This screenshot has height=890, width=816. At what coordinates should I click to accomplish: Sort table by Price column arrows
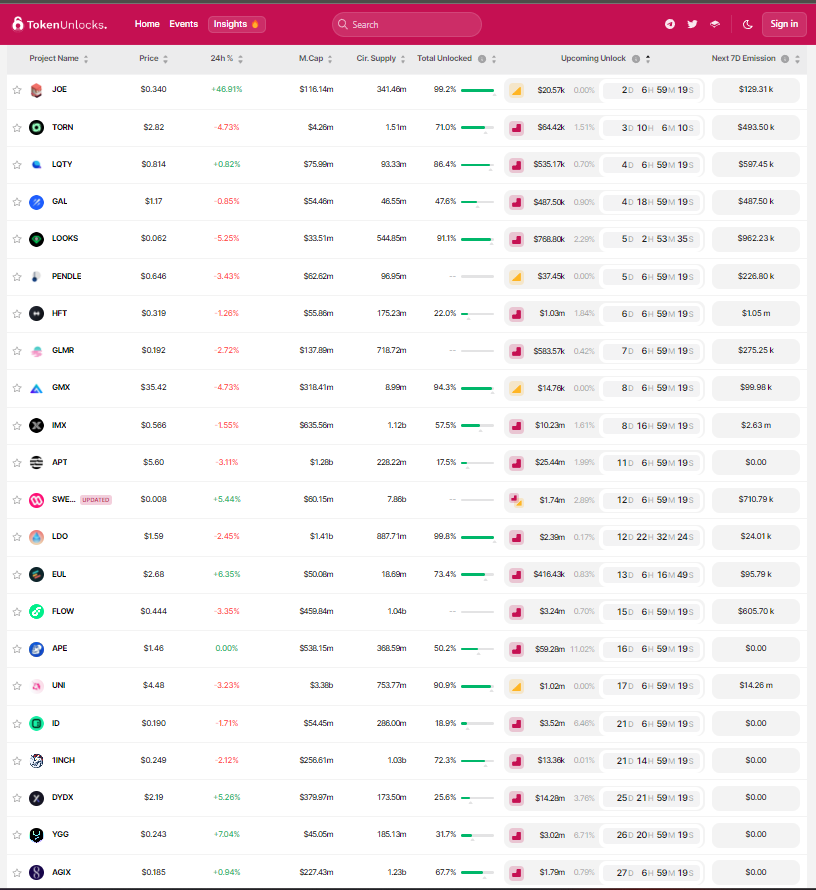point(165,59)
